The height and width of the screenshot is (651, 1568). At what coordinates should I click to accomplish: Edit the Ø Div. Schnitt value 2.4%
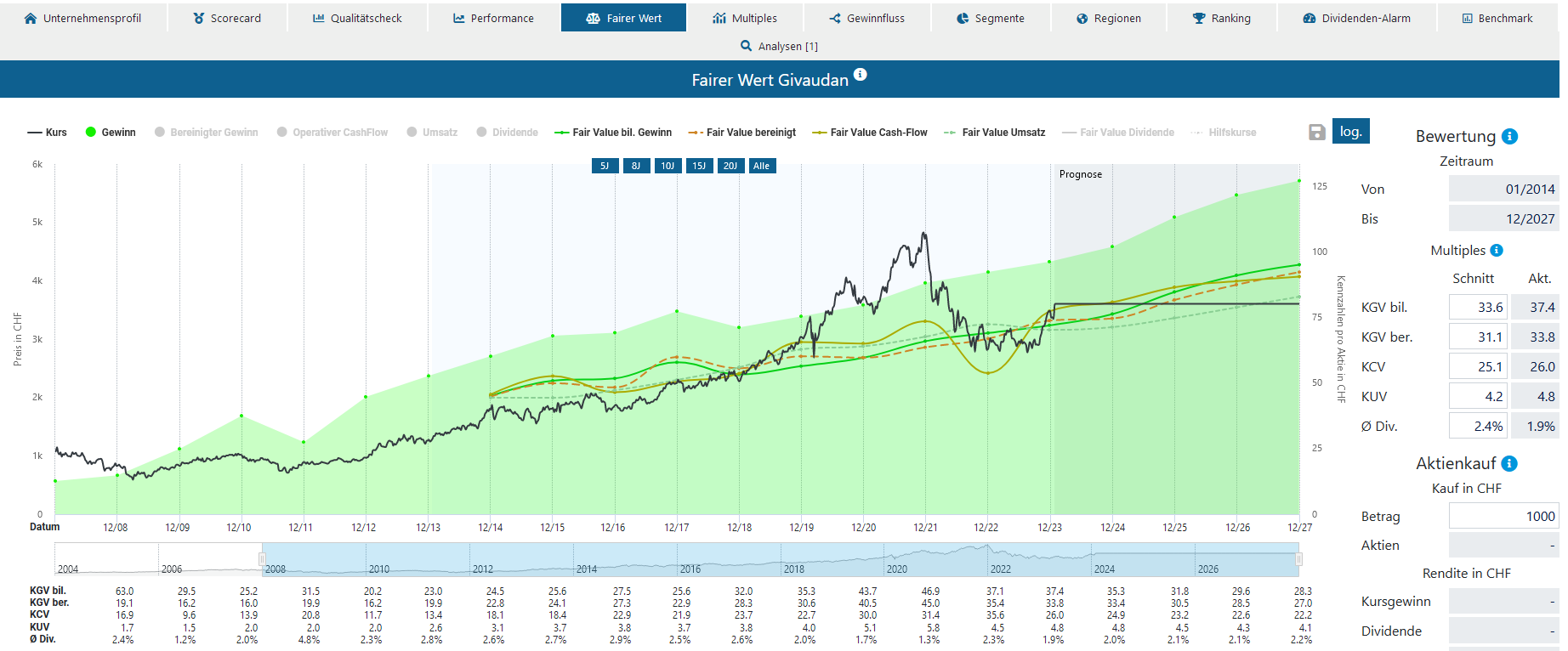(1478, 426)
